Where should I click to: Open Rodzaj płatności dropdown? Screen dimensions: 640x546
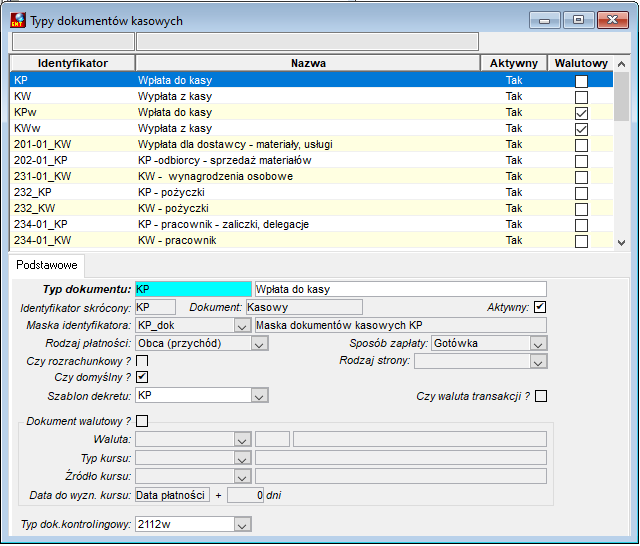coord(259,344)
